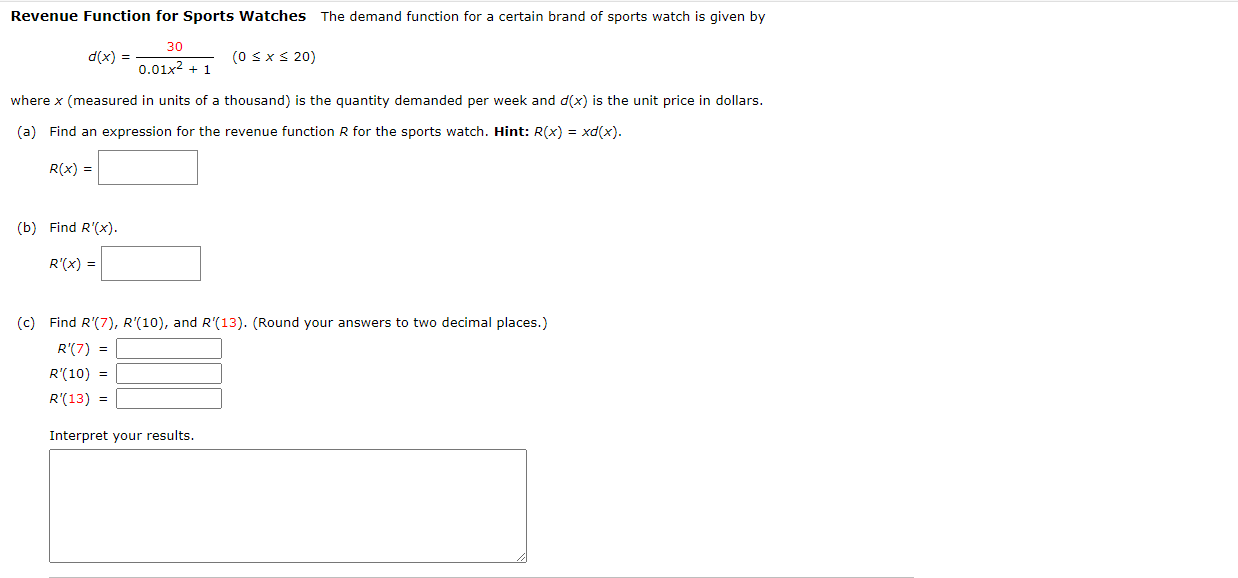Viewport: 1238px width, 578px height.
Task: Click inside the Interpret your results text area
Action: click(x=288, y=505)
